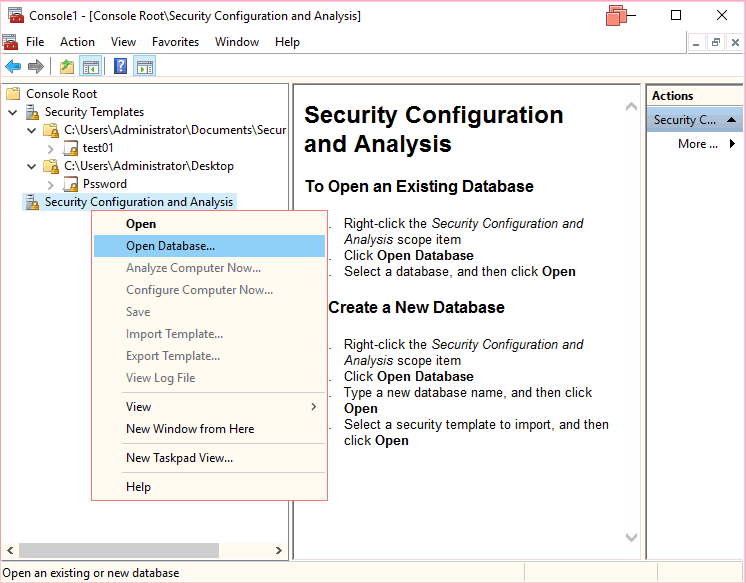Screen dimensions: 746x583
Task: Click the Console Root folder icon
Action: [13, 94]
